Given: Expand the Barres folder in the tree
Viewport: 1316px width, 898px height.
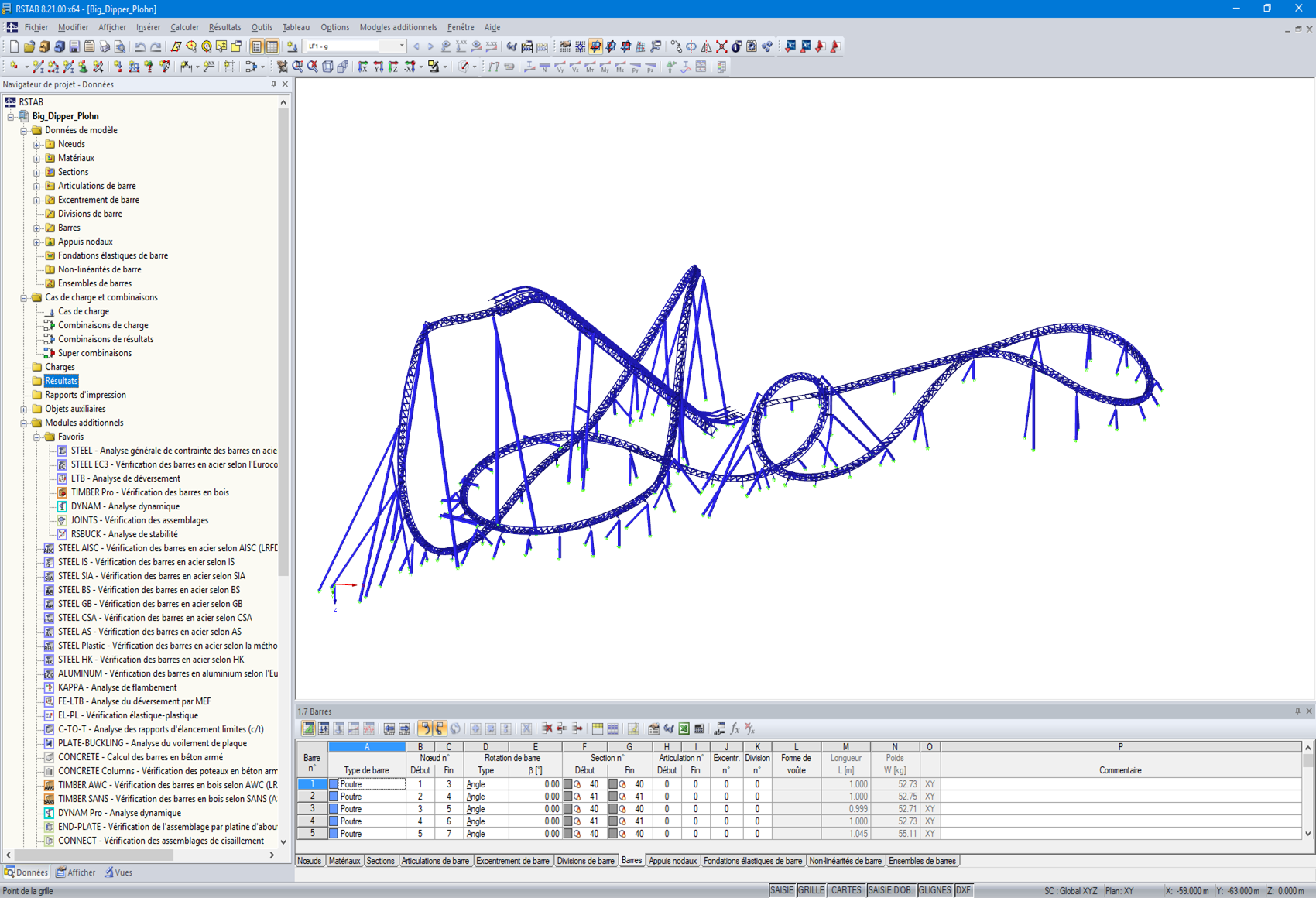Looking at the screenshot, I should coord(37,228).
